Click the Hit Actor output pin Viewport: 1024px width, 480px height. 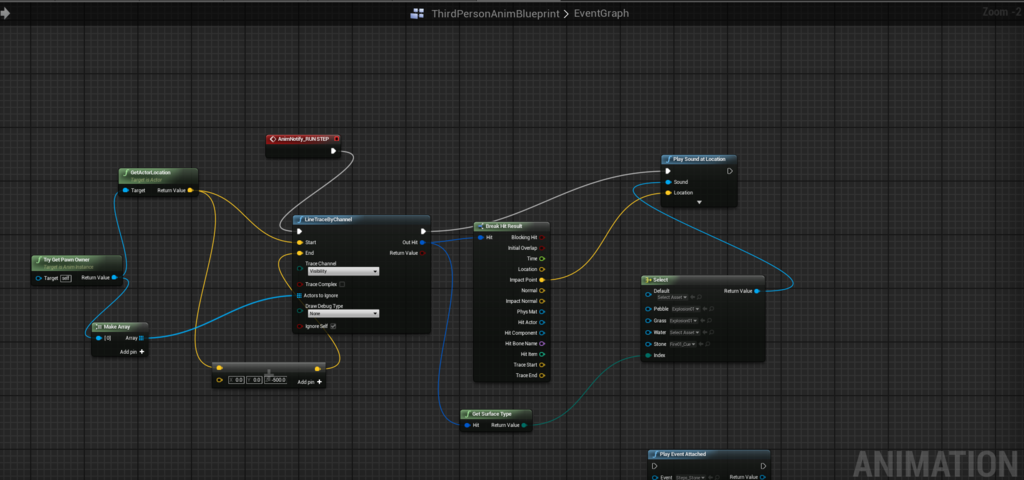pyautogui.click(x=542, y=322)
